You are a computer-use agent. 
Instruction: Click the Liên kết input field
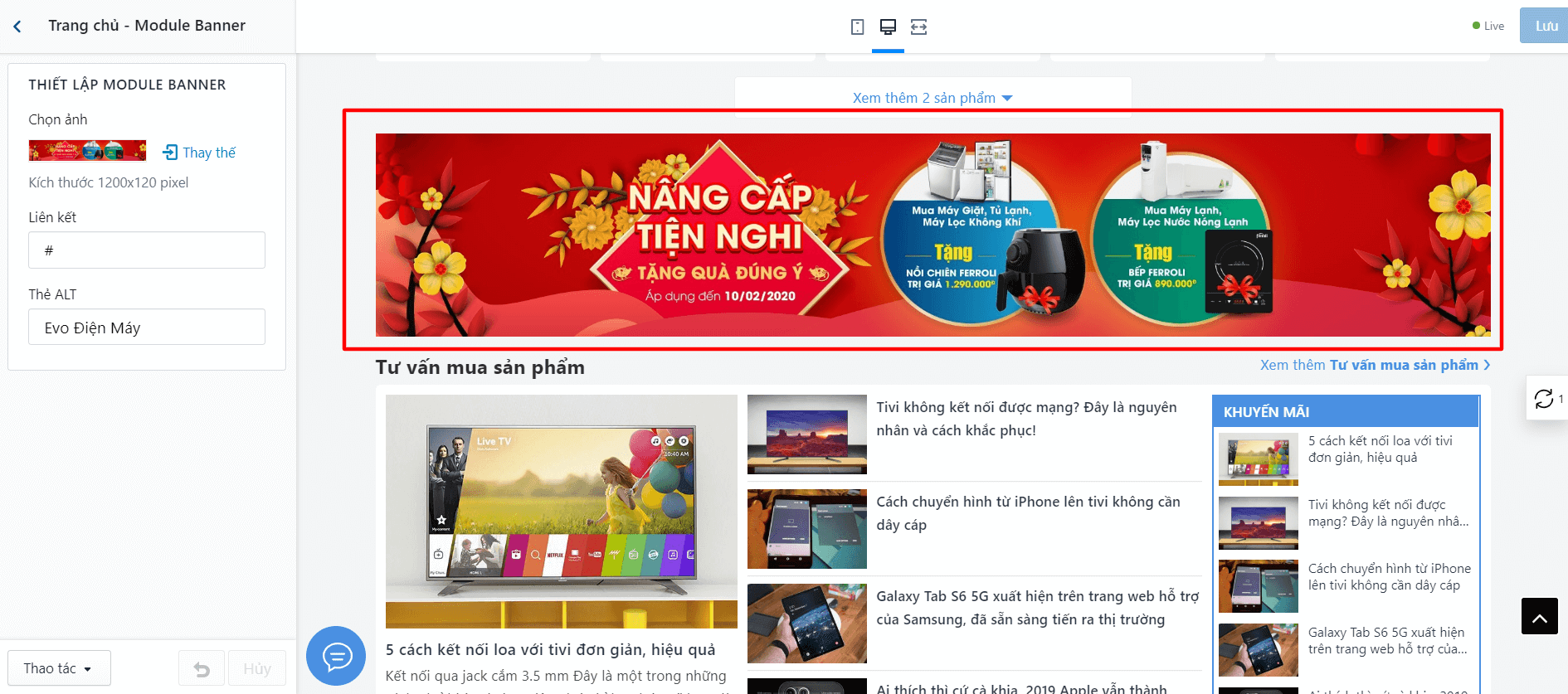(x=147, y=250)
